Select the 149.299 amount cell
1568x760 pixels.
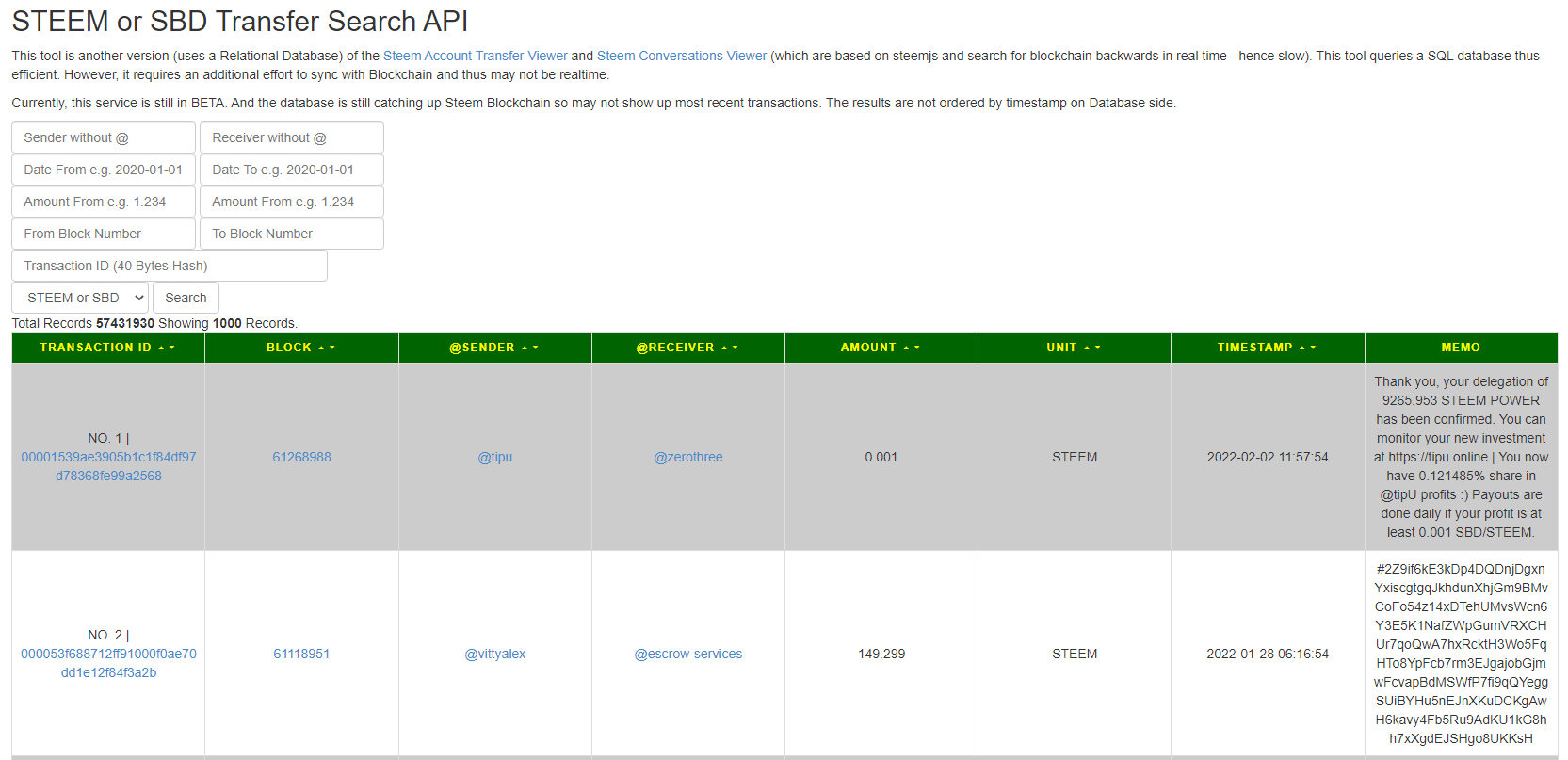881,654
